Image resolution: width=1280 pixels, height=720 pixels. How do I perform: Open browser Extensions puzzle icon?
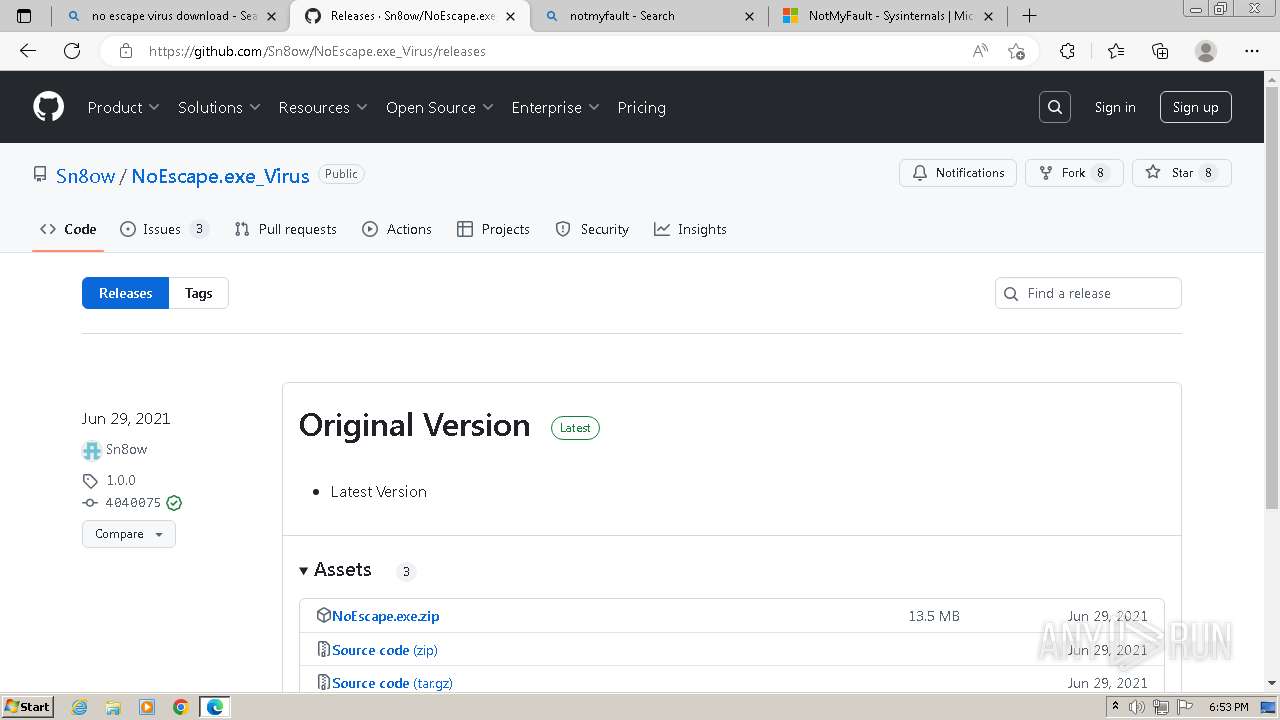(1067, 51)
